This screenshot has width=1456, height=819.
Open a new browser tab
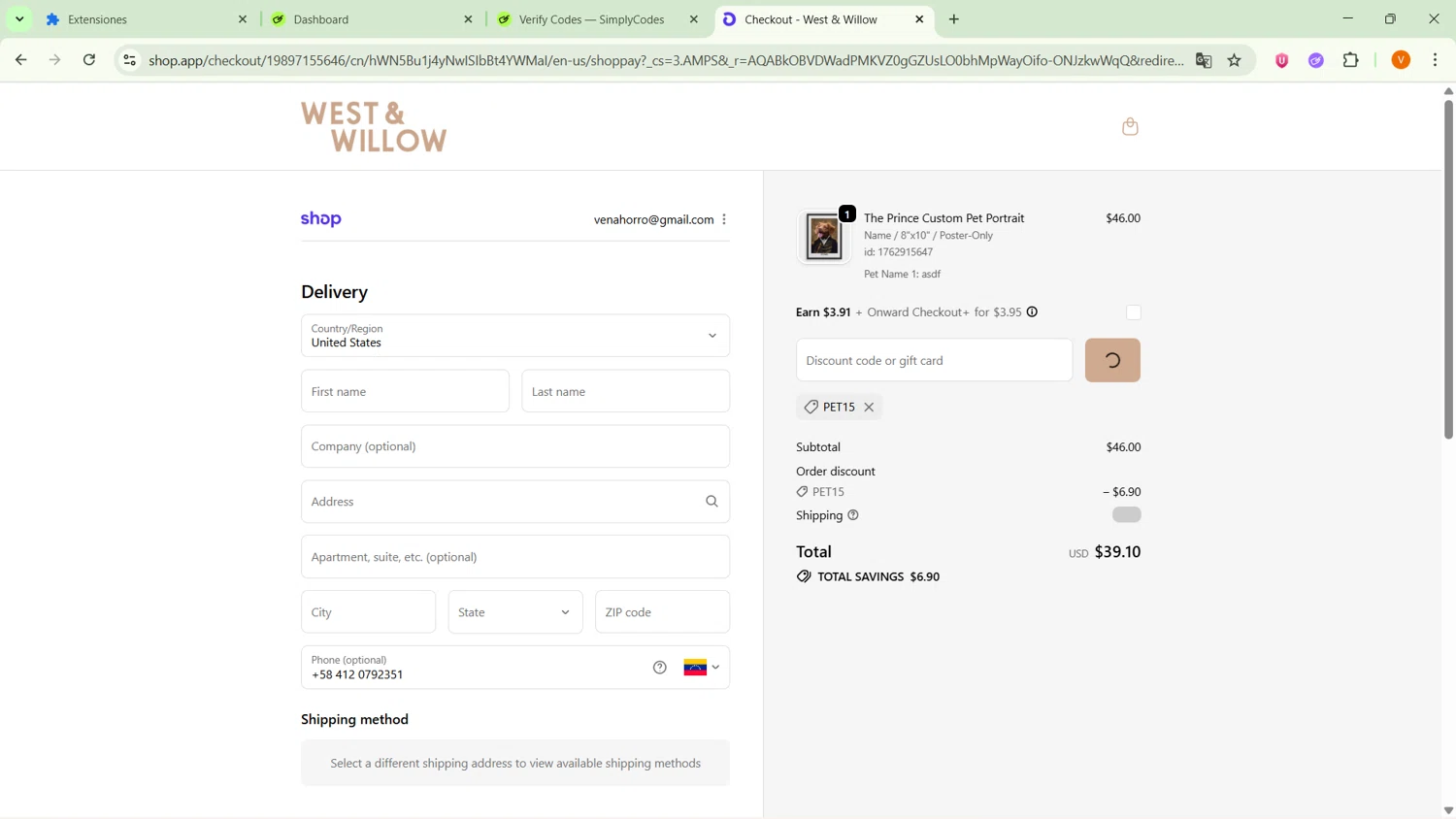coord(954,19)
